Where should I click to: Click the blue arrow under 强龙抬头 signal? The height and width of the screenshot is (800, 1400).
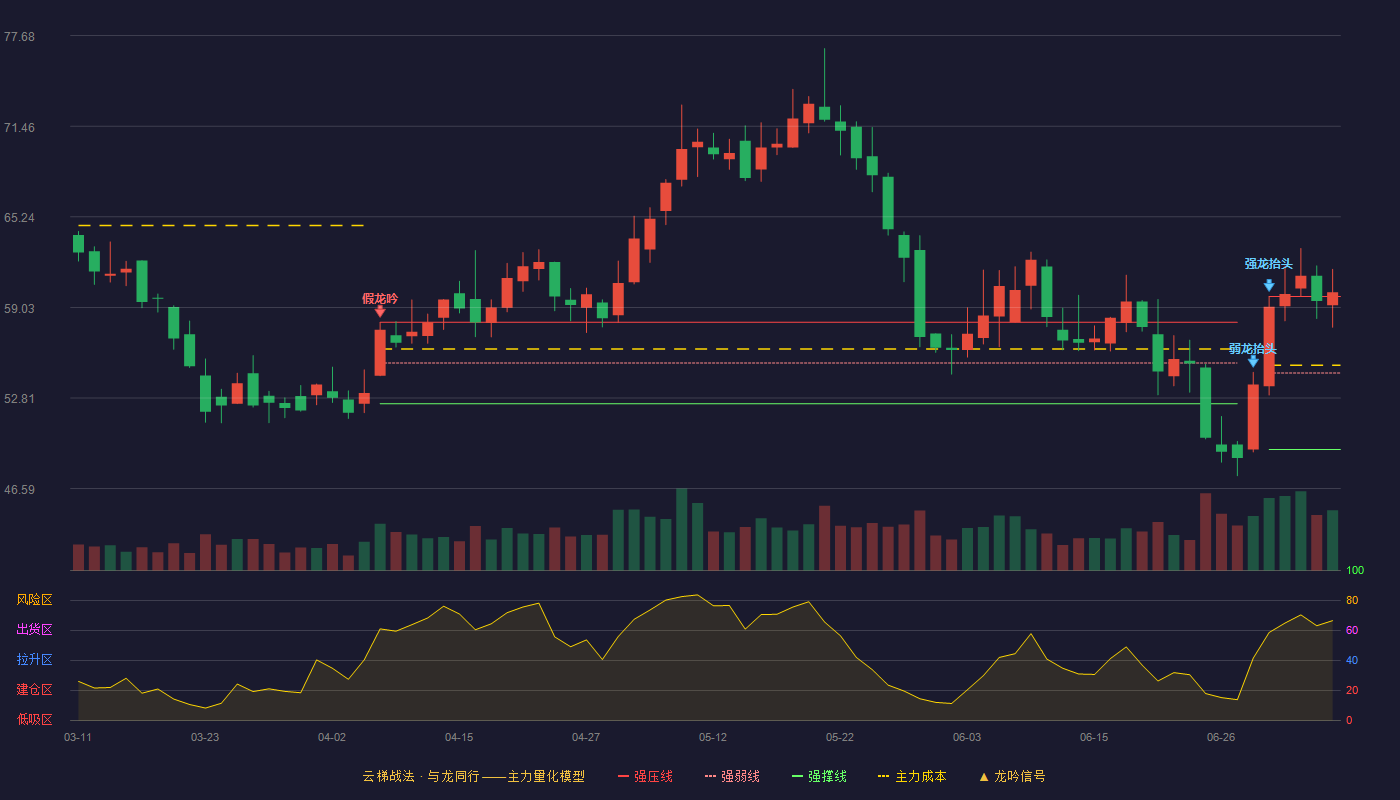(x=1269, y=285)
